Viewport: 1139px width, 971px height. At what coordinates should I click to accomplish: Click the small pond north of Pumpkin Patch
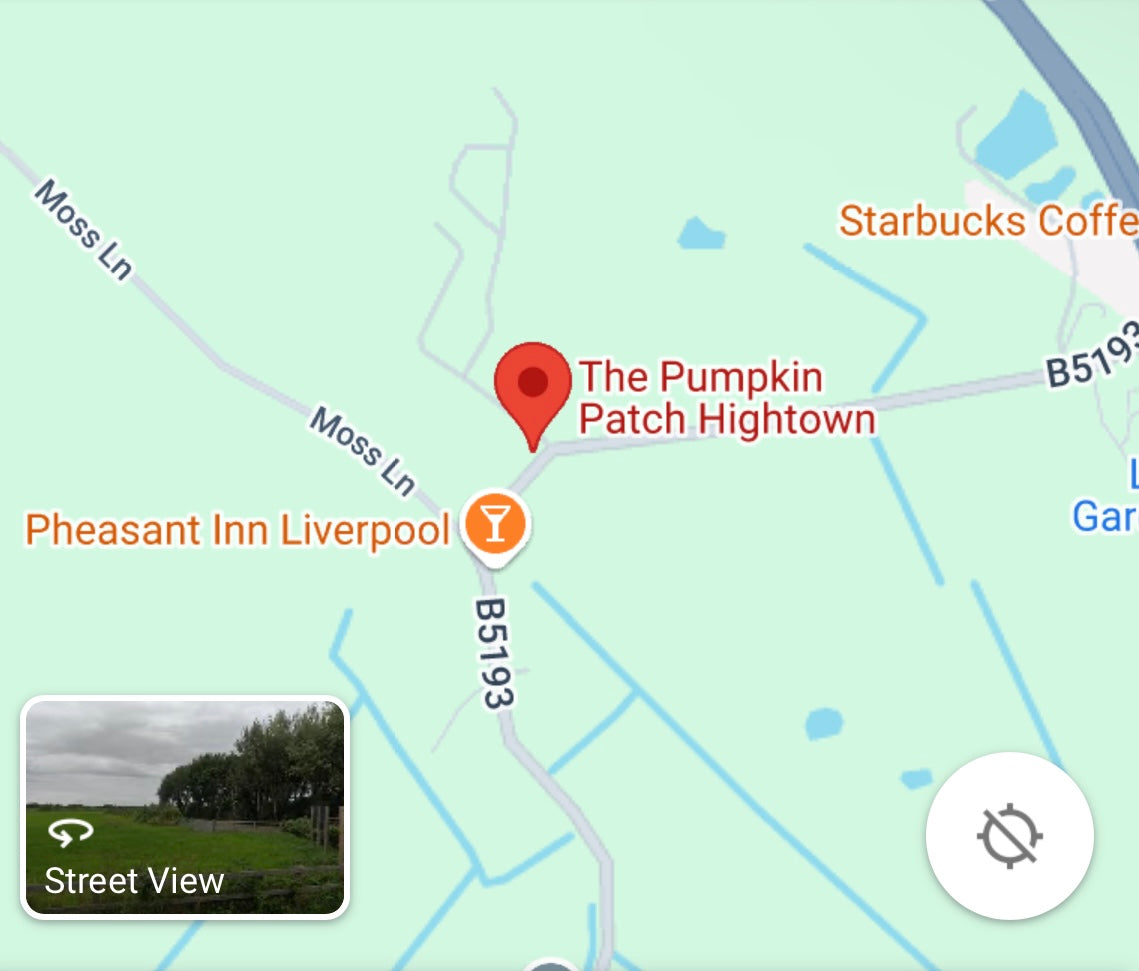701,233
